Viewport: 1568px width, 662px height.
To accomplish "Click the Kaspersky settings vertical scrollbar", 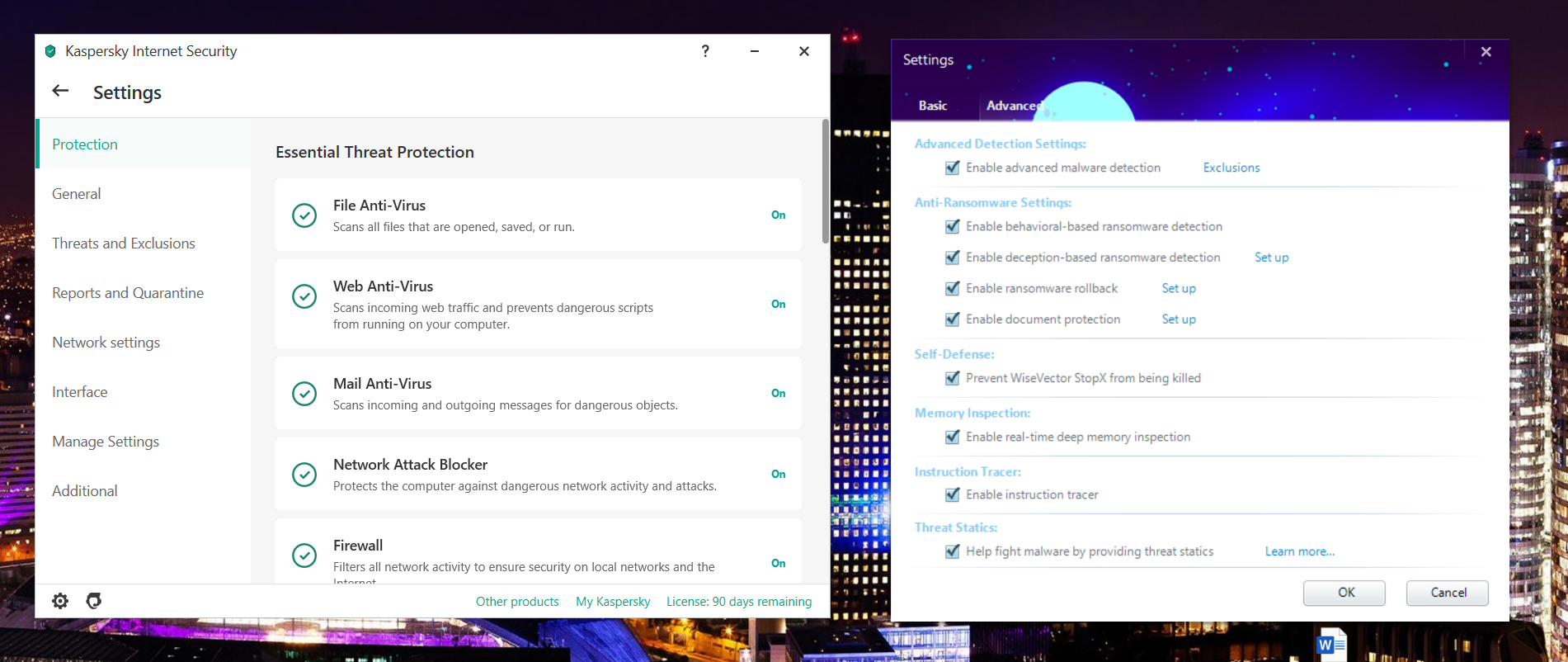I will pyautogui.click(x=825, y=182).
